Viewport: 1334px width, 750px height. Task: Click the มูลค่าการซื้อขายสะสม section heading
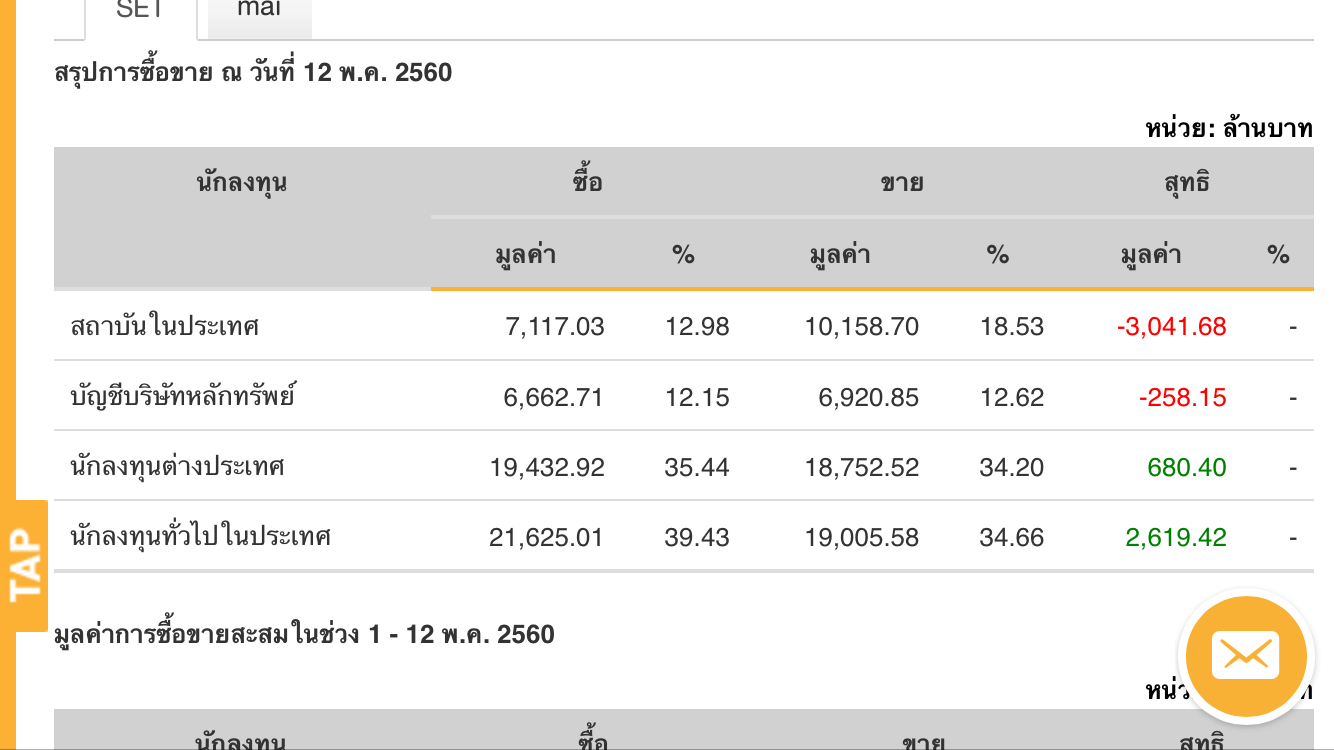(304, 634)
